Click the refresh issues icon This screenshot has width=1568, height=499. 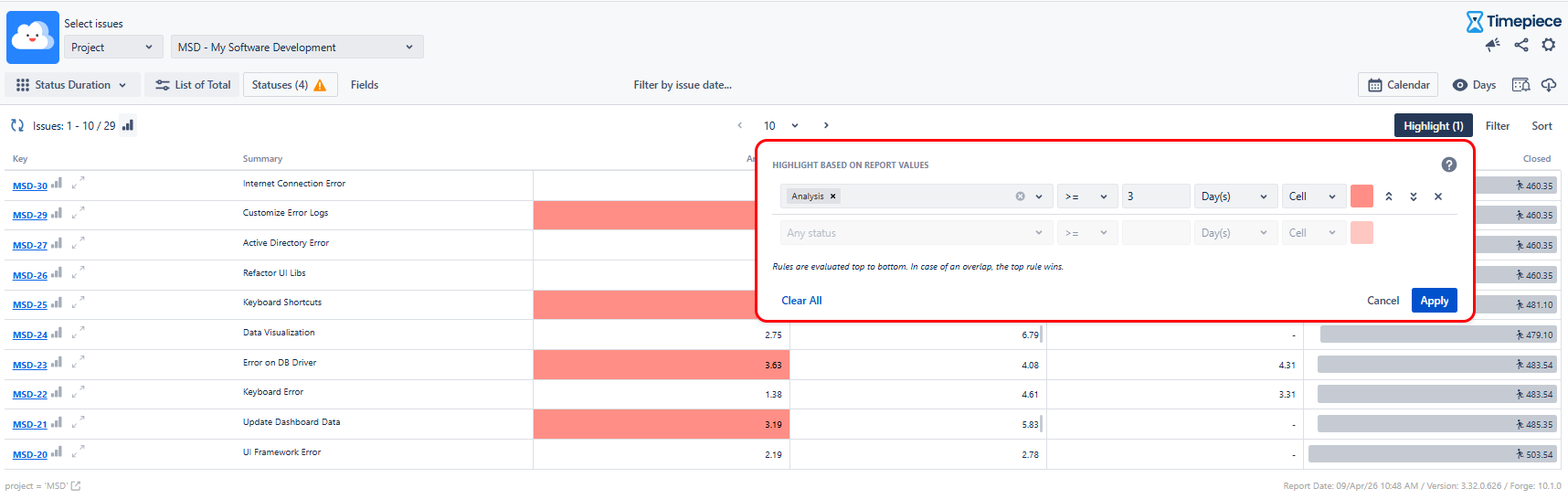(16, 125)
